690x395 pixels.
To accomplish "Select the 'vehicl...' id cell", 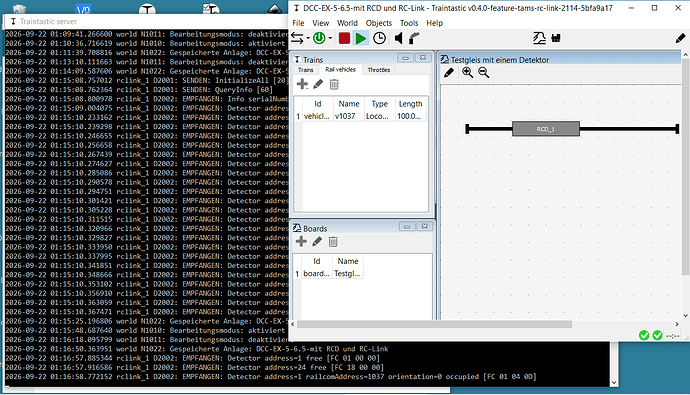I will tap(317, 116).
